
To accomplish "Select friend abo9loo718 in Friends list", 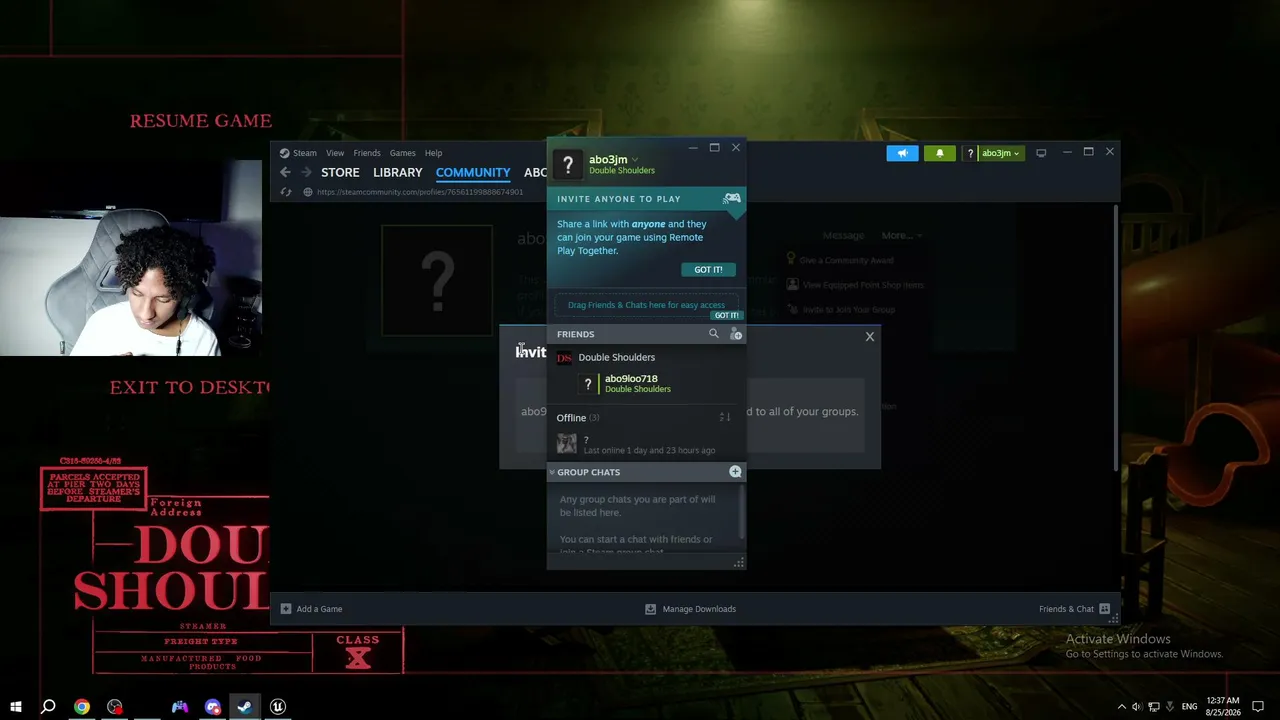I will (x=646, y=384).
